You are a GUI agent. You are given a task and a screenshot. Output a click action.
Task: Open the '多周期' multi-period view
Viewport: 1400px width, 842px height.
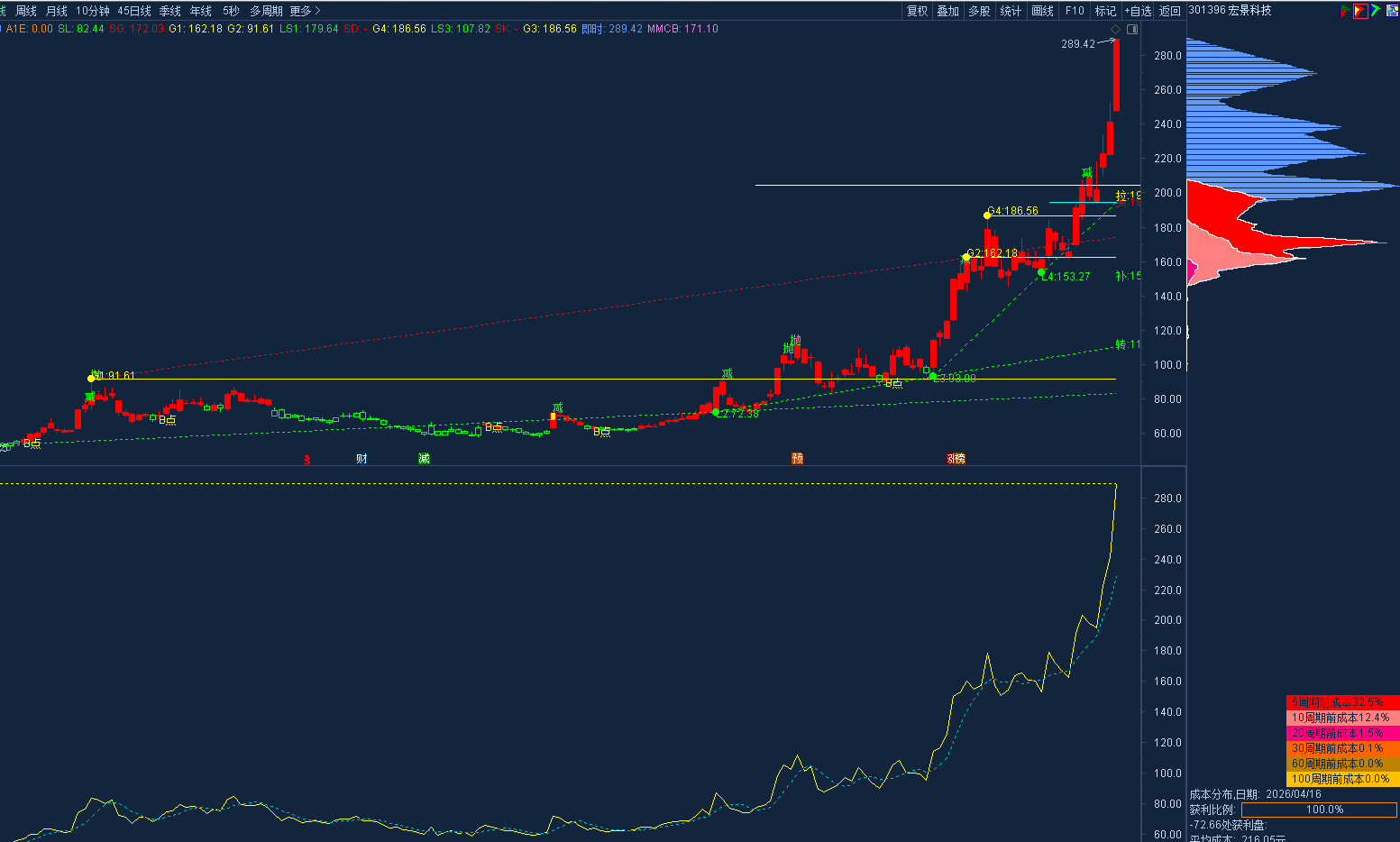pyautogui.click(x=266, y=11)
